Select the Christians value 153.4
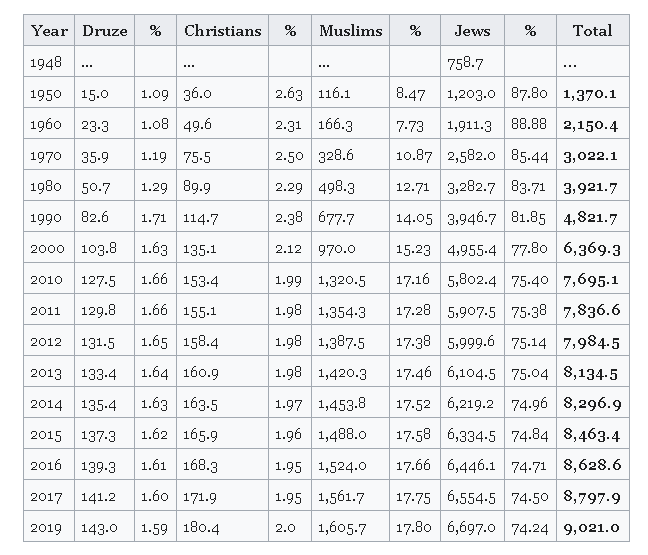This screenshot has height=555, width=648. click(x=201, y=280)
